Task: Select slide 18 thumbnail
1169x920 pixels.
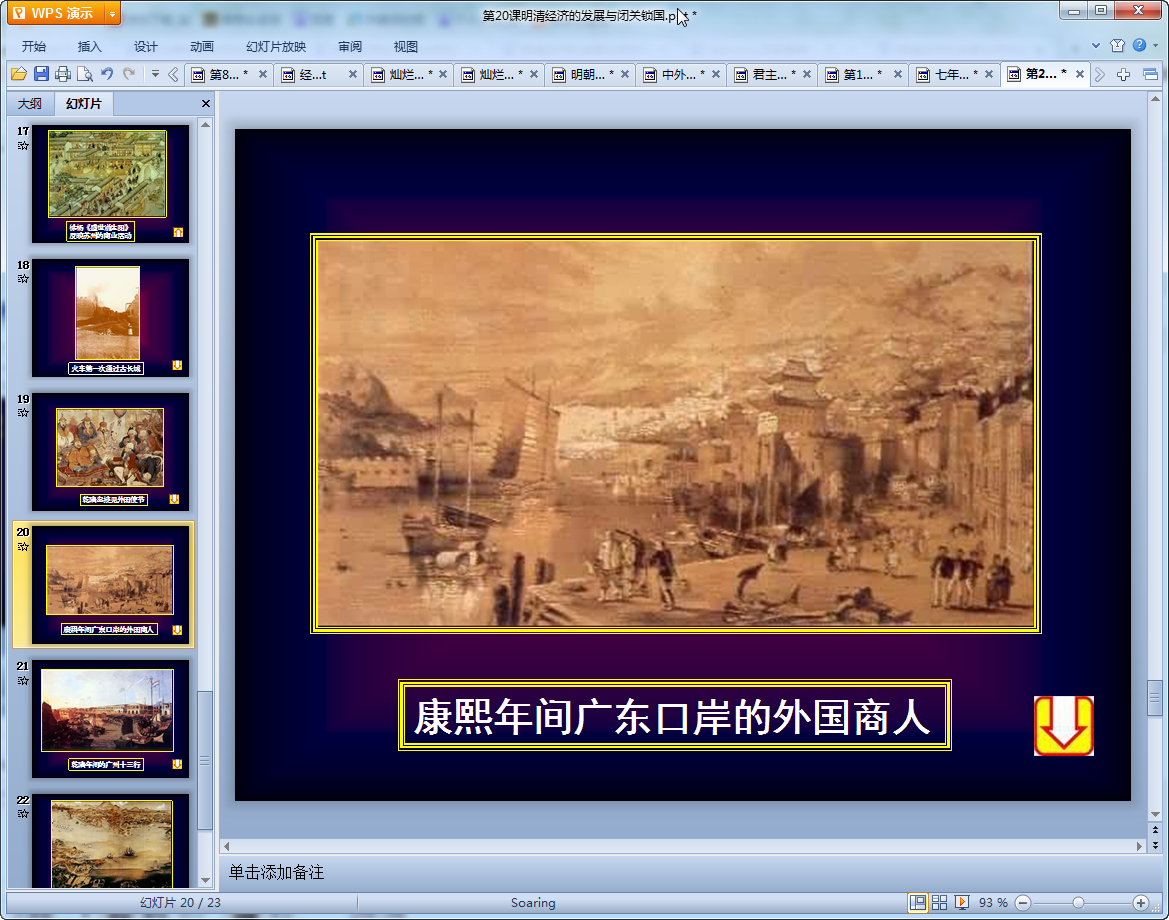Action: pos(110,318)
